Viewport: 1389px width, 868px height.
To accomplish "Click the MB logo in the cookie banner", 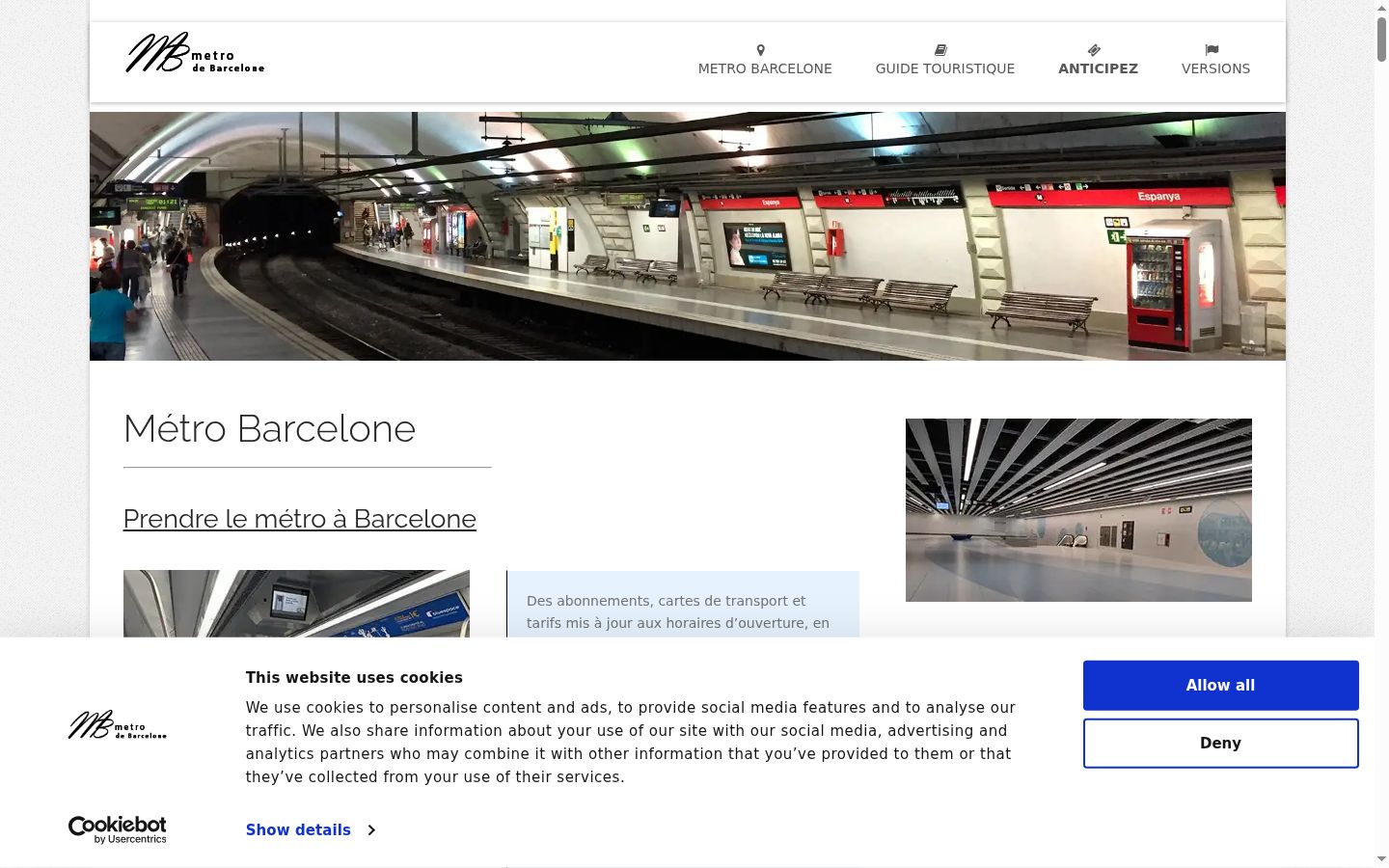I will tap(117, 725).
